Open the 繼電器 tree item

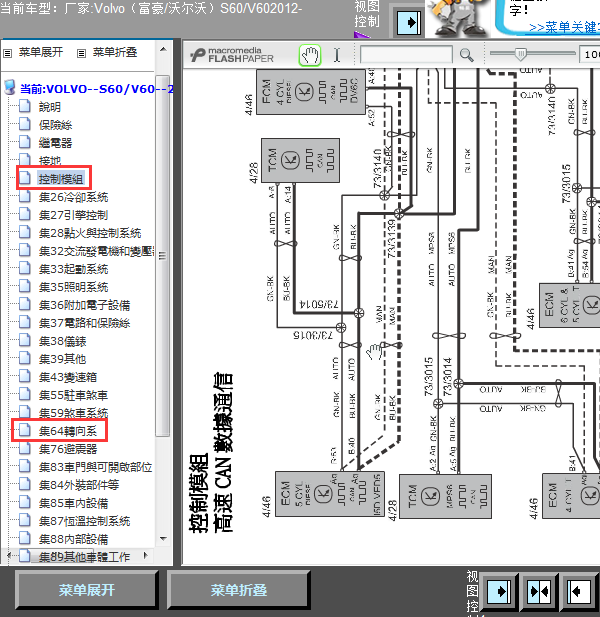[x=55, y=143]
